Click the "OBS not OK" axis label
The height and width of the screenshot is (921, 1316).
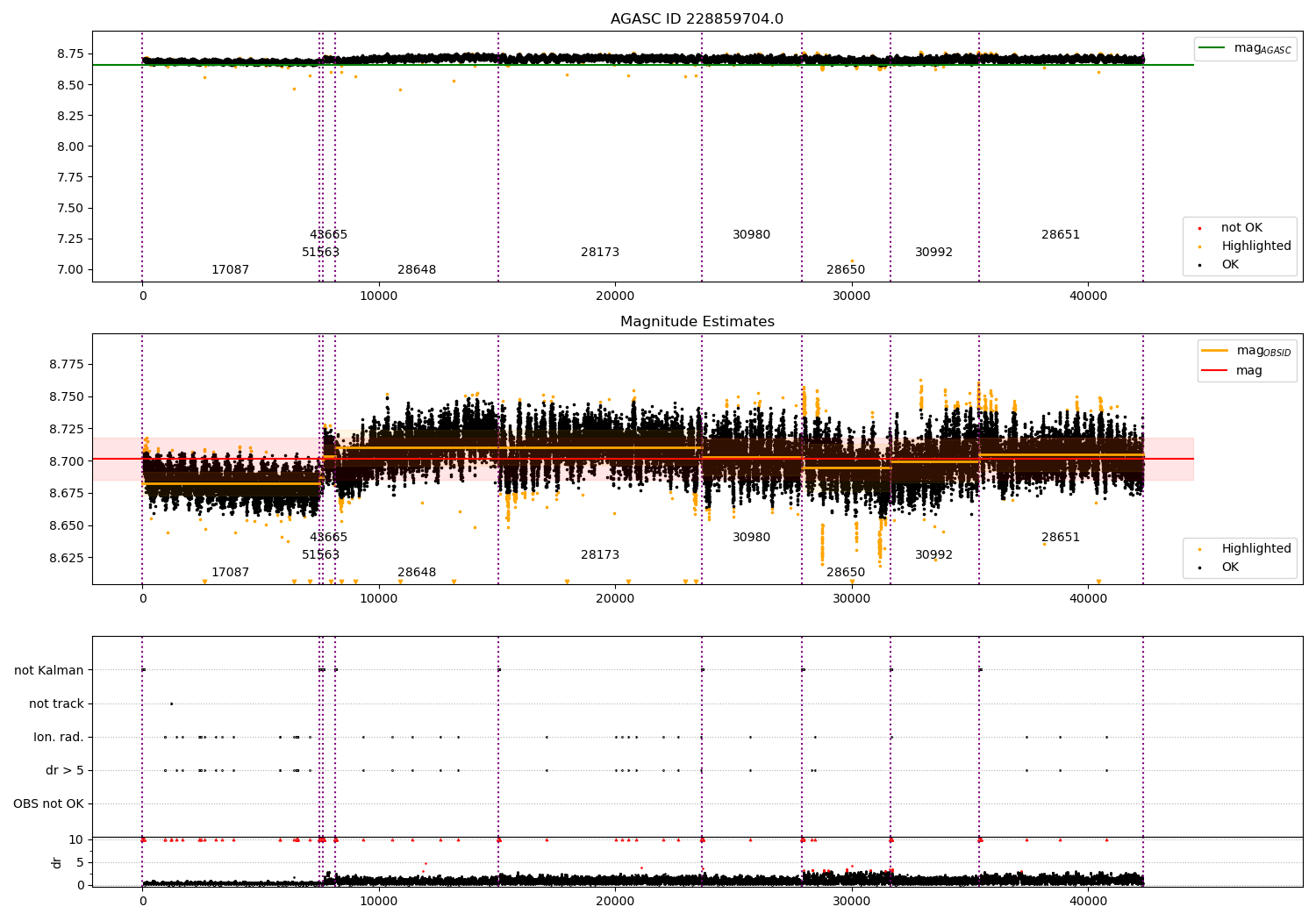tap(48, 803)
